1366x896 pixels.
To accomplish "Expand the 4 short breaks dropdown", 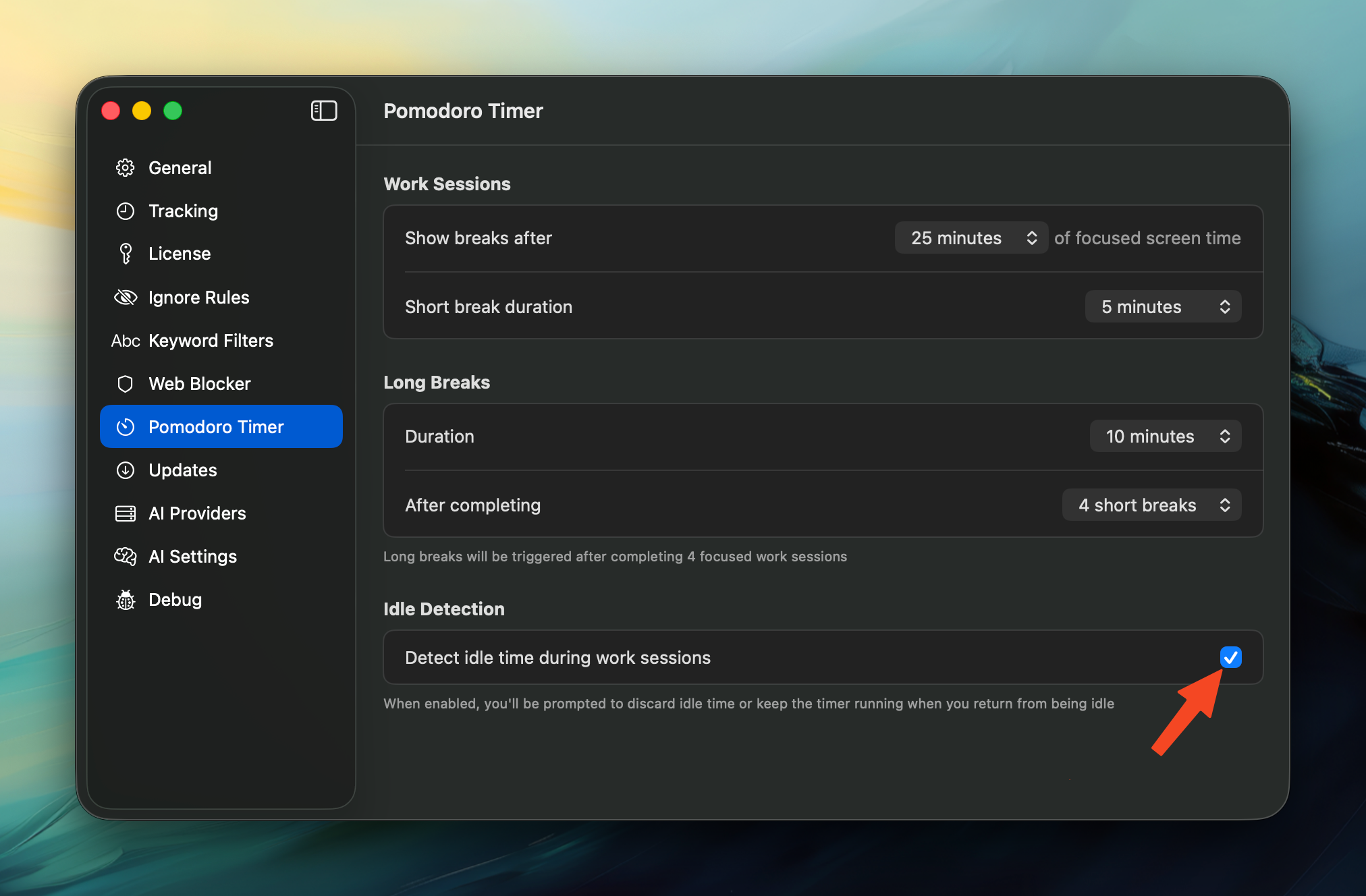I will pyautogui.click(x=1151, y=505).
